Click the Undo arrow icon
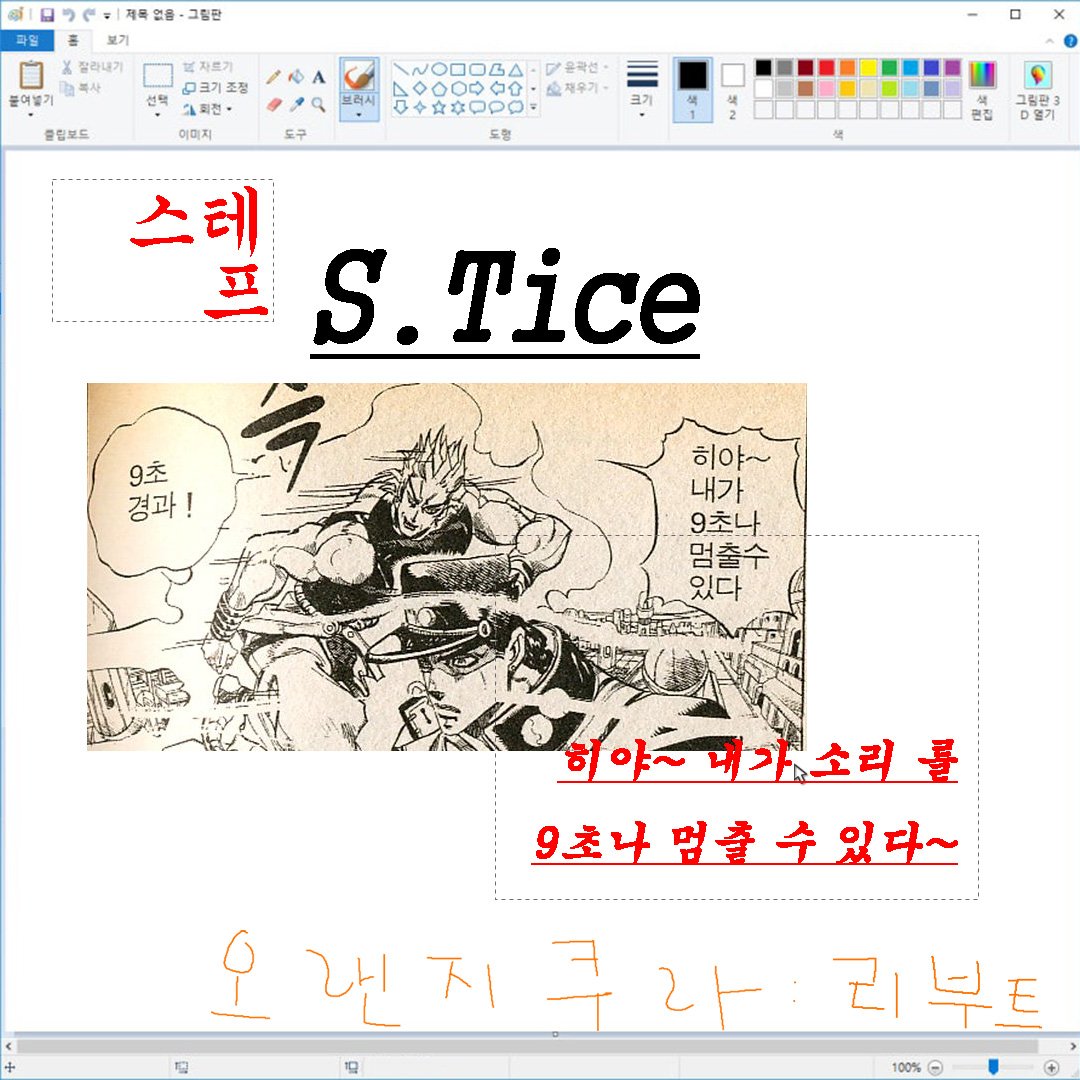 click(x=68, y=14)
